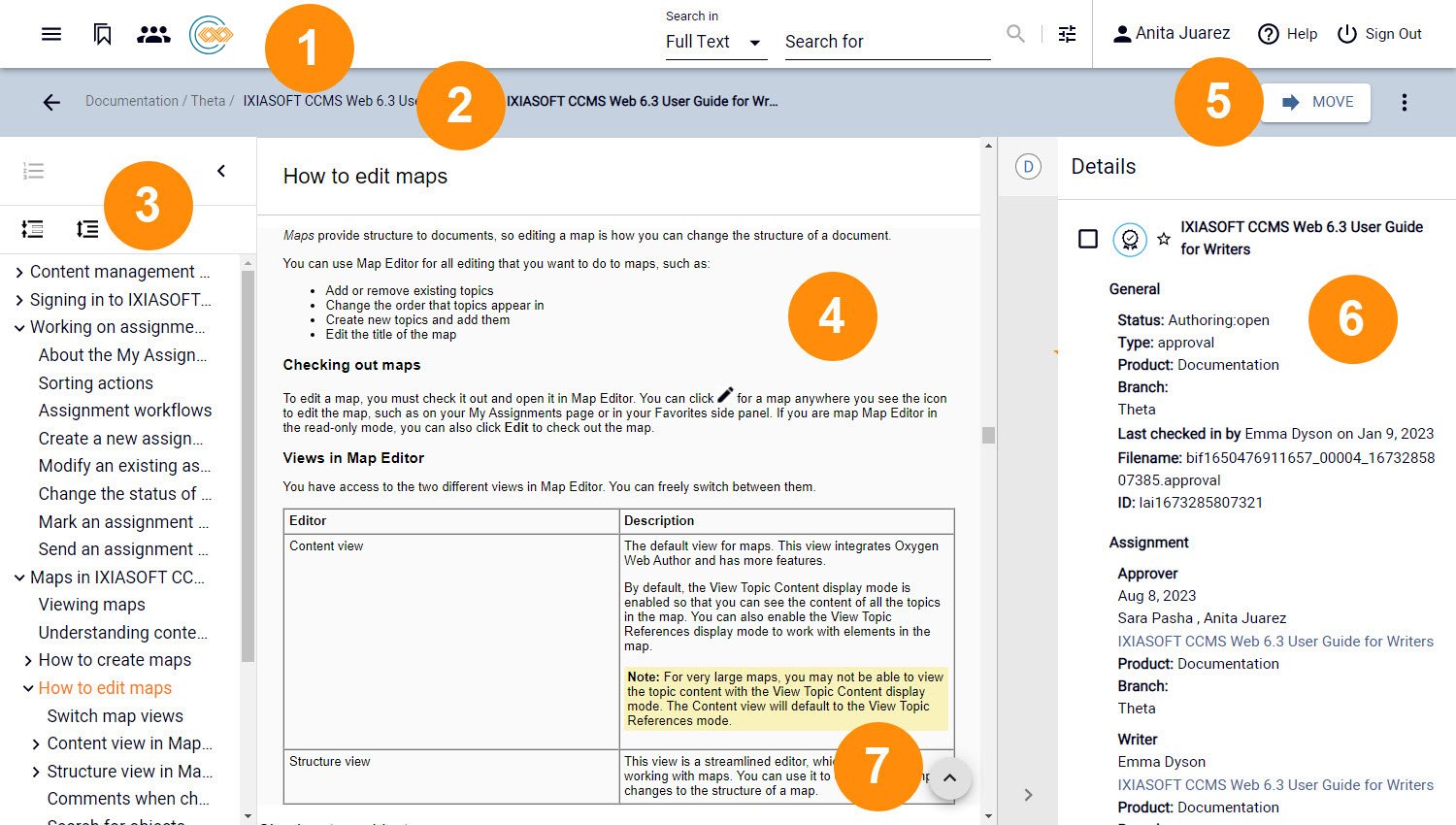Collapse the Details side panel chevron
This screenshot has height=825, width=1456.
coord(1028,795)
